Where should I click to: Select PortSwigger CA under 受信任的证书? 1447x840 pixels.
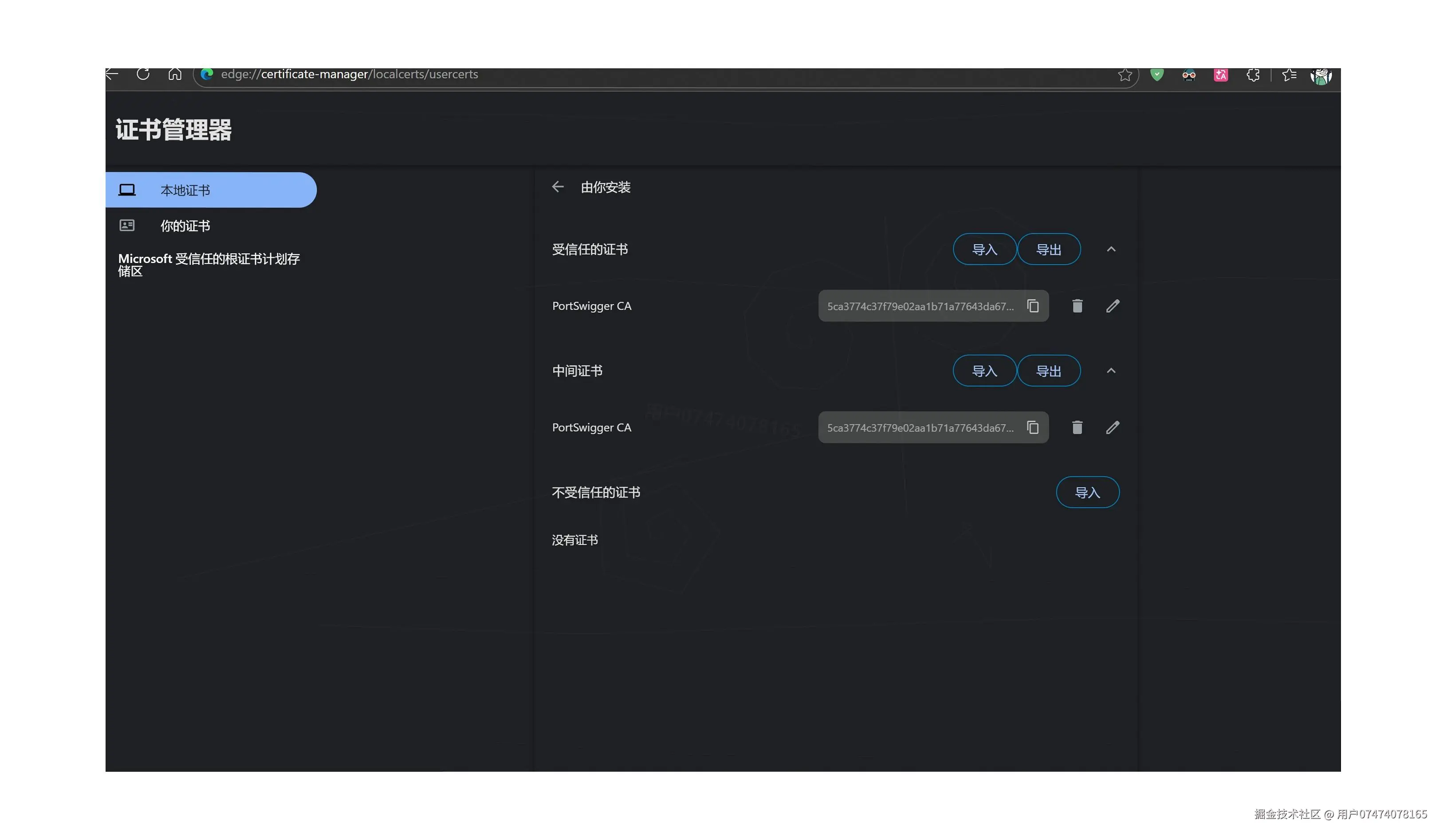click(591, 306)
